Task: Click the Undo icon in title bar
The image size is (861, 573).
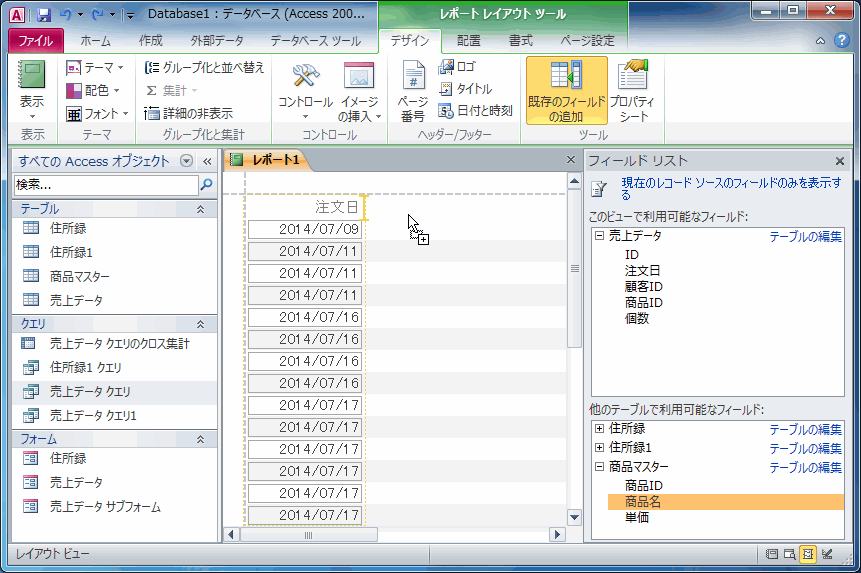Action: point(66,15)
